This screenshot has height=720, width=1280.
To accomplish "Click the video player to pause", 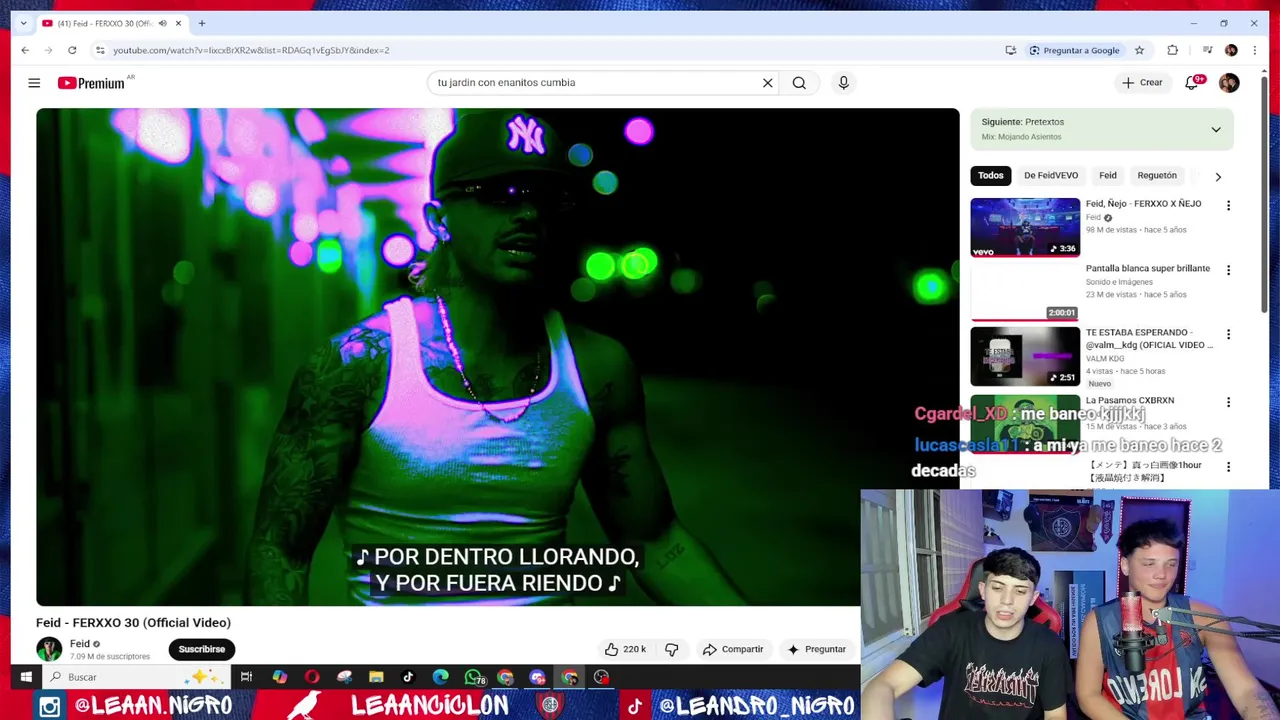I will (x=497, y=357).
